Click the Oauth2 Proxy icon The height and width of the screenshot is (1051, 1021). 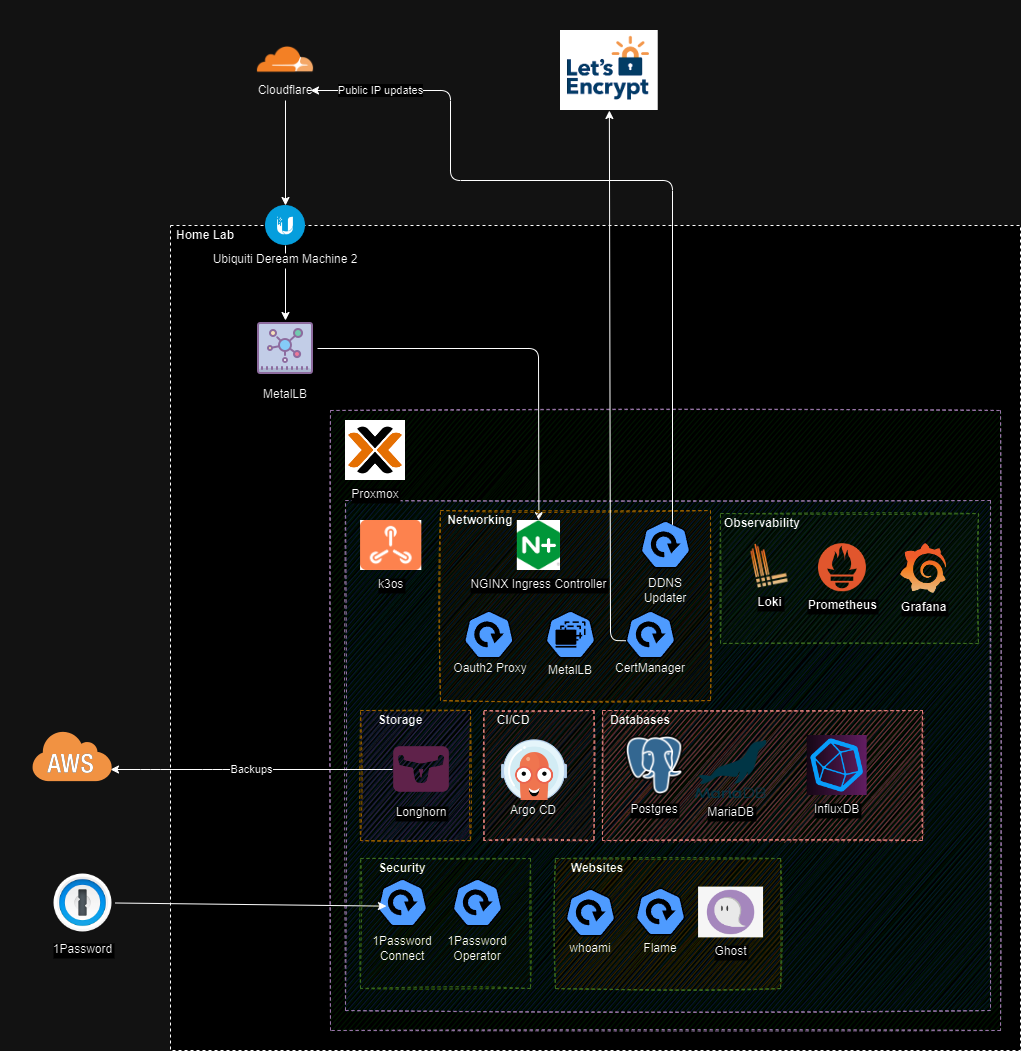point(489,635)
